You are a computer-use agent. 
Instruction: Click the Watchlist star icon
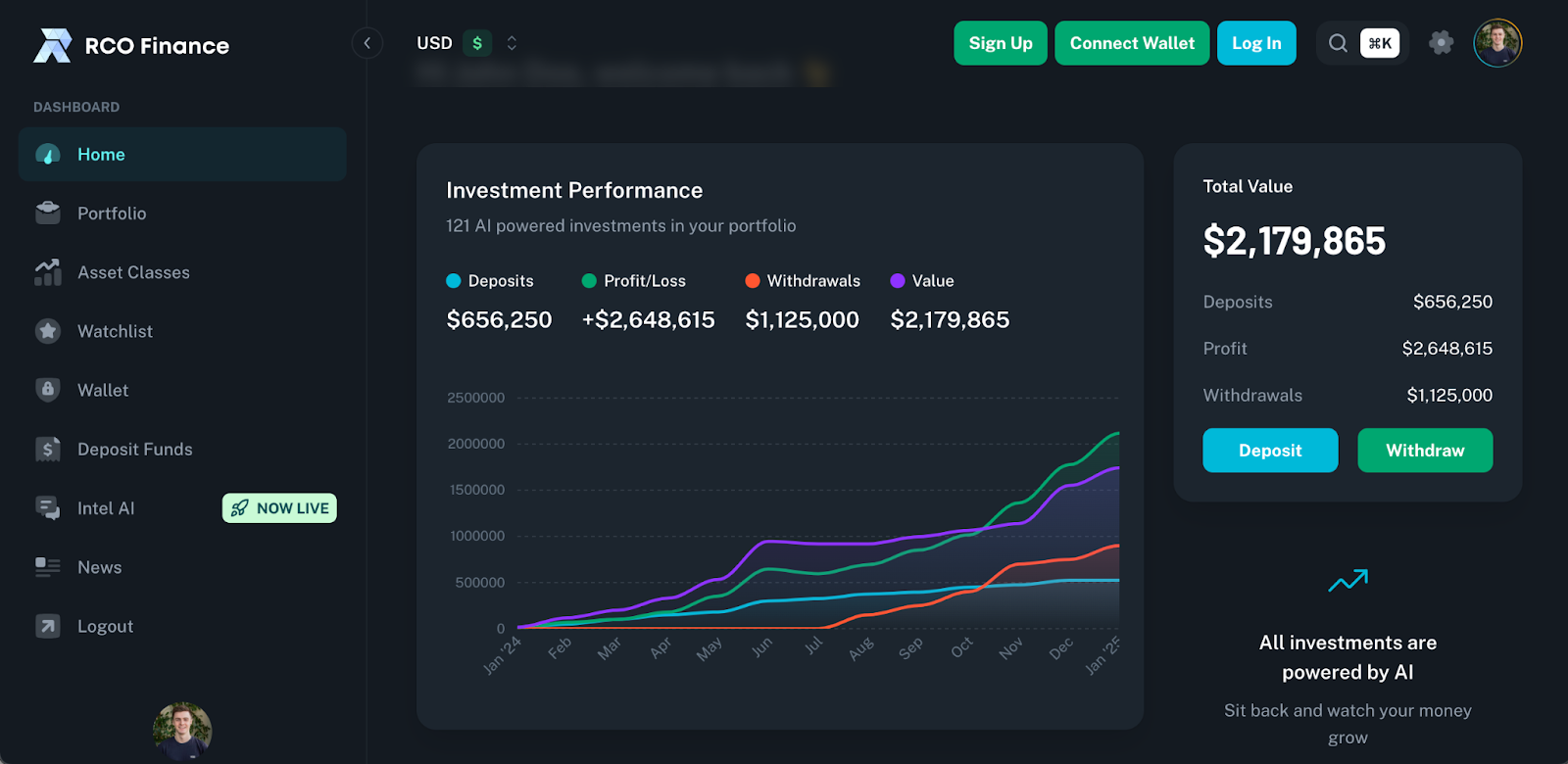[x=47, y=331]
